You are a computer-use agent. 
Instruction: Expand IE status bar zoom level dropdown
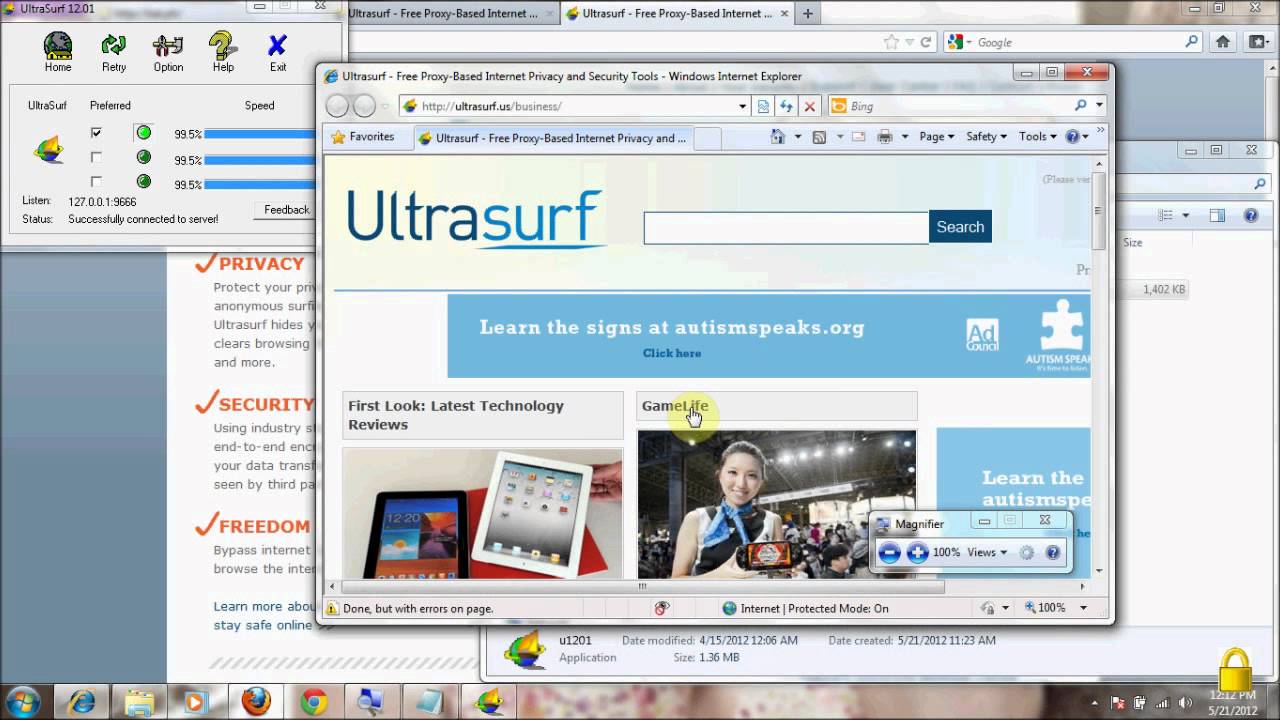1083,608
